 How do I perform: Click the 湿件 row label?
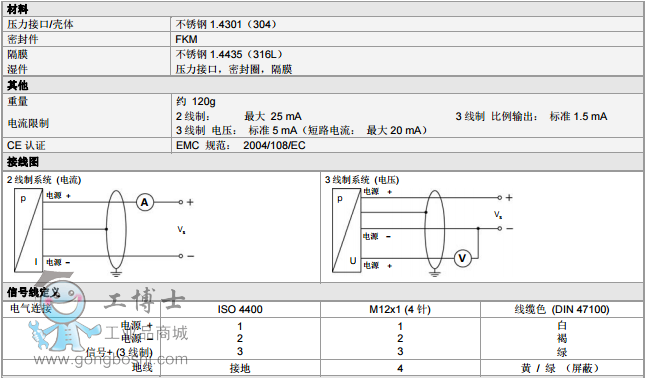coord(17,69)
